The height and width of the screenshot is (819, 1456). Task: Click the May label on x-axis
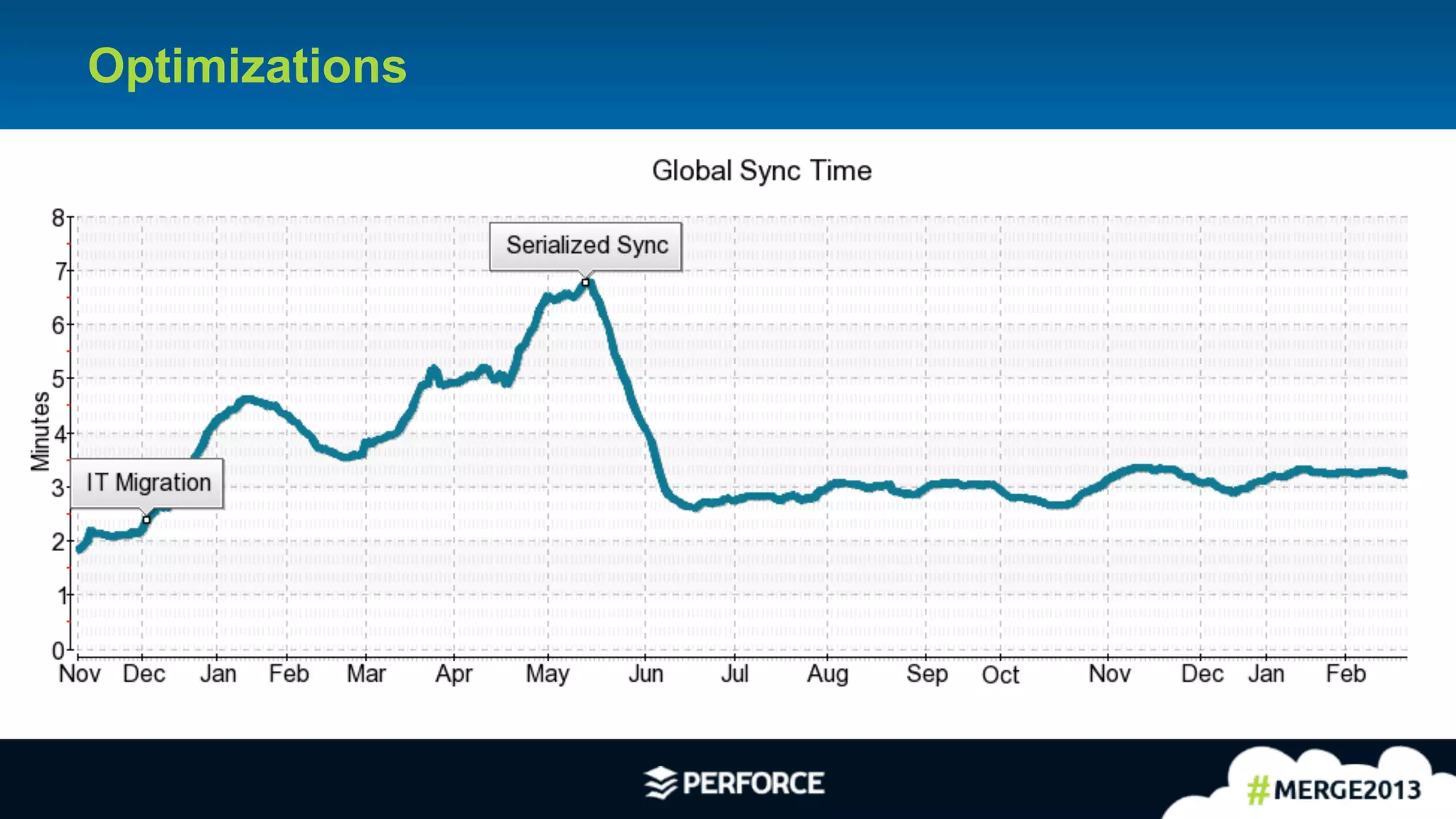tap(547, 674)
